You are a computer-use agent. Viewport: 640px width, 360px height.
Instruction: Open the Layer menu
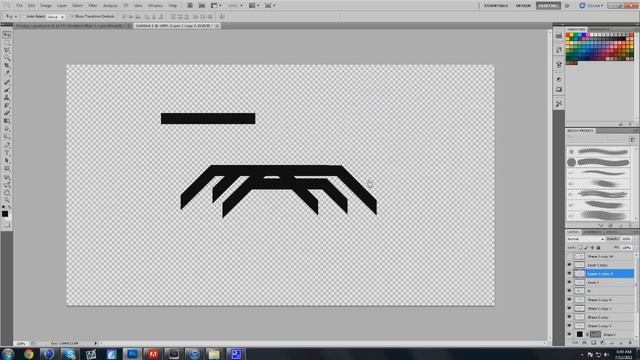pyautogui.click(x=62, y=6)
